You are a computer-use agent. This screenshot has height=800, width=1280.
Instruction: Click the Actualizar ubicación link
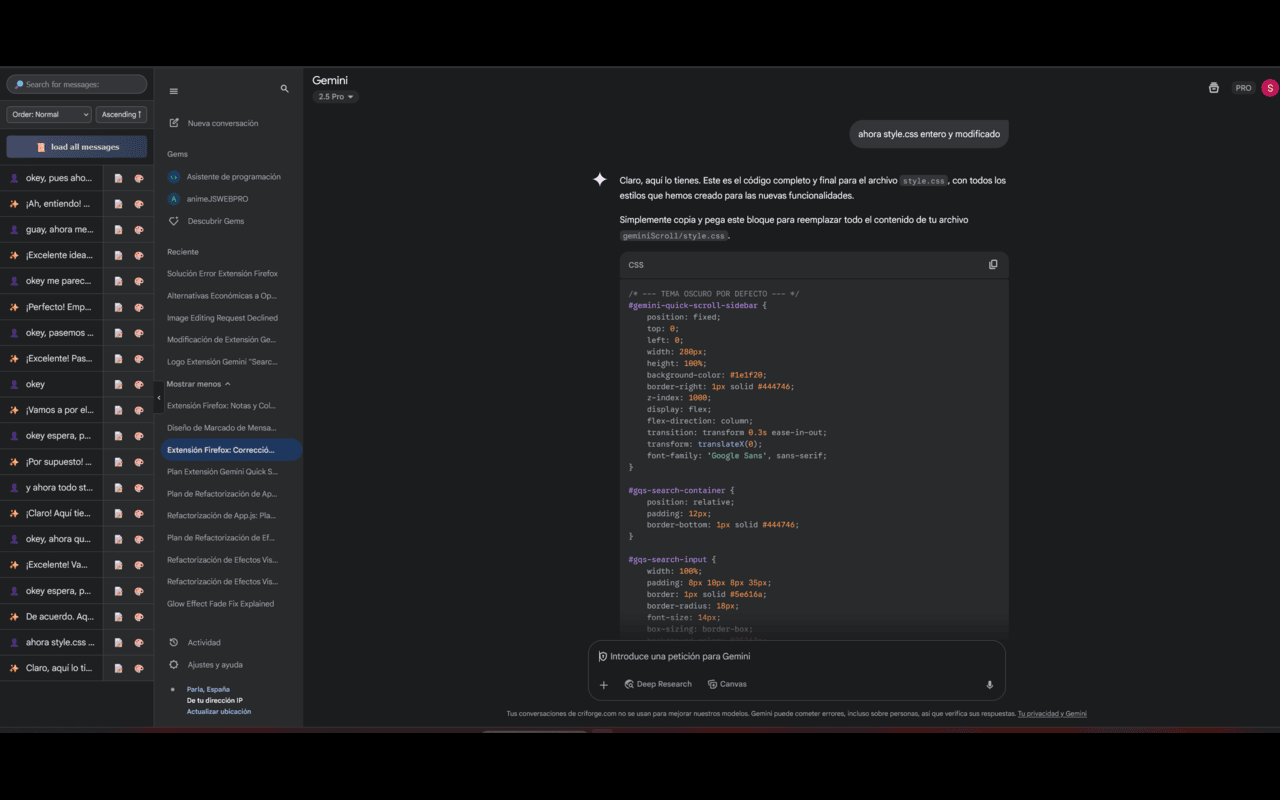click(x=219, y=712)
